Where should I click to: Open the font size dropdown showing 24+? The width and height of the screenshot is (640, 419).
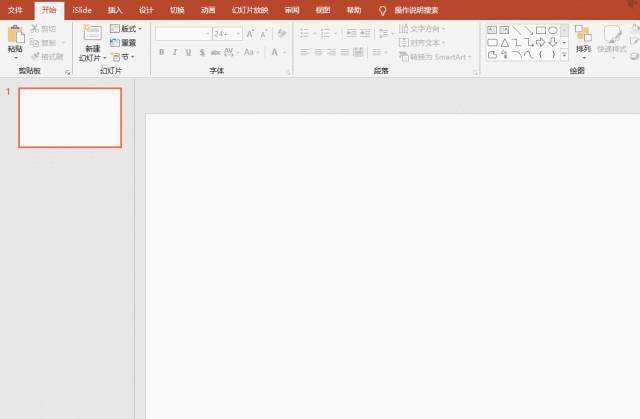click(x=226, y=33)
